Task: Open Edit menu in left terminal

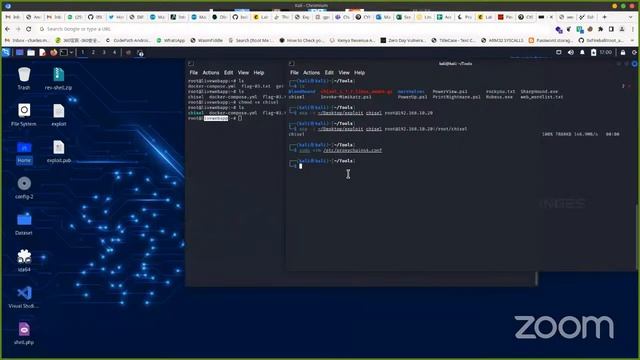Action: pos(228,73)
